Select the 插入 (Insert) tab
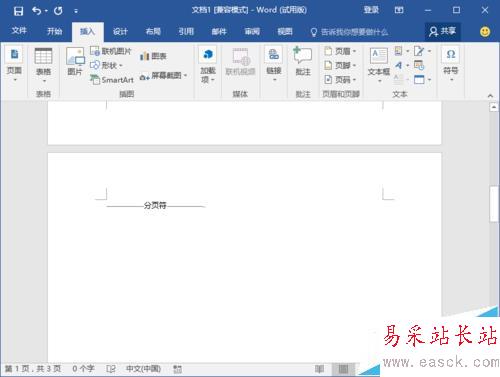 (87, 31)
